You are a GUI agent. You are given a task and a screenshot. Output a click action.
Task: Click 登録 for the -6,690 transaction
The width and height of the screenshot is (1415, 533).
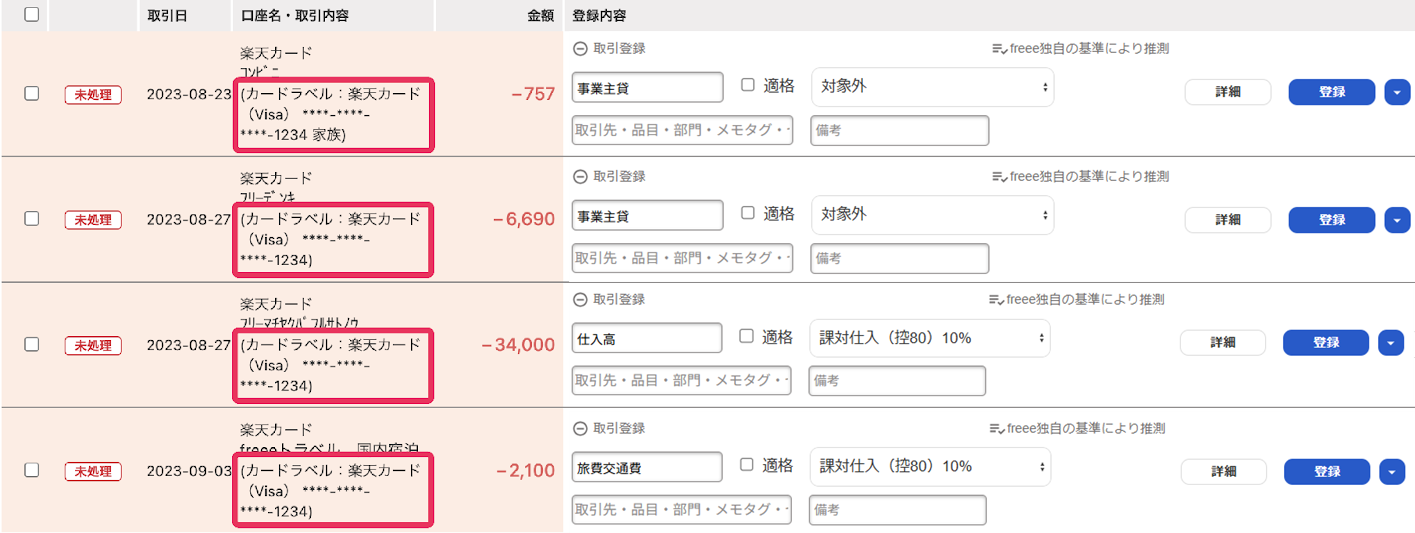coord(1332,220)
